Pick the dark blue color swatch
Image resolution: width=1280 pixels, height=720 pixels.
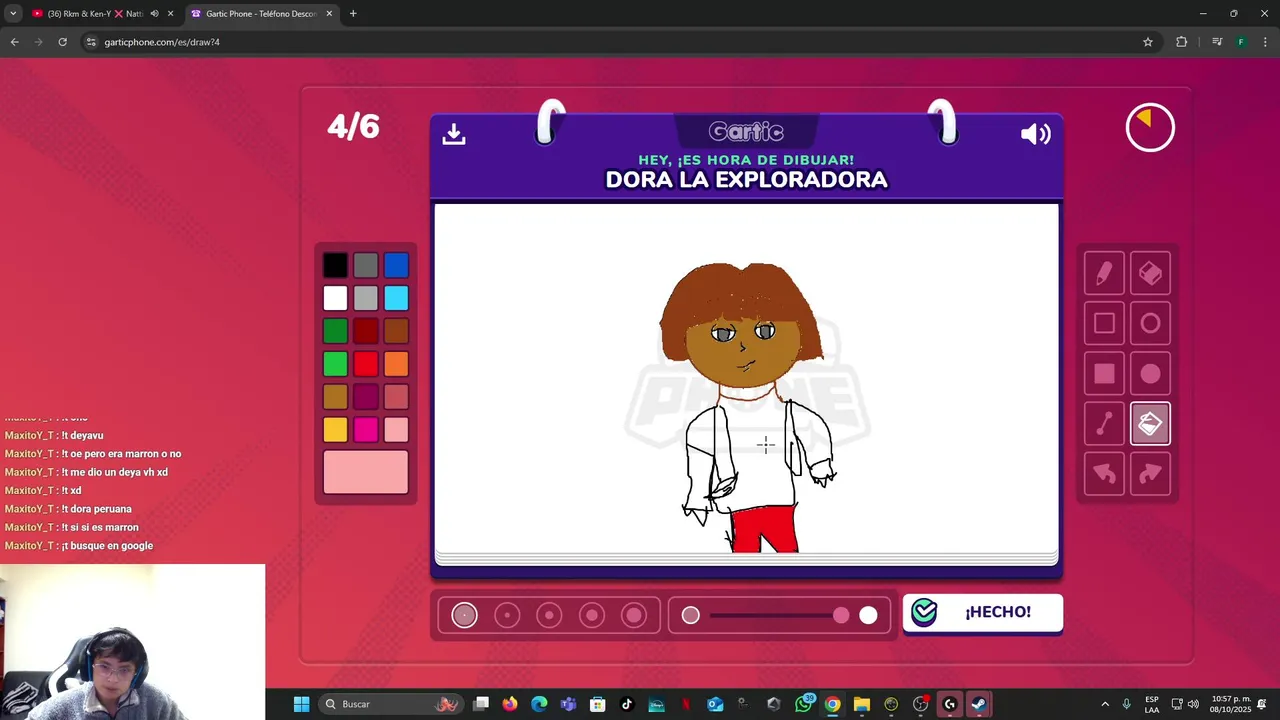[x=396, y=265]
